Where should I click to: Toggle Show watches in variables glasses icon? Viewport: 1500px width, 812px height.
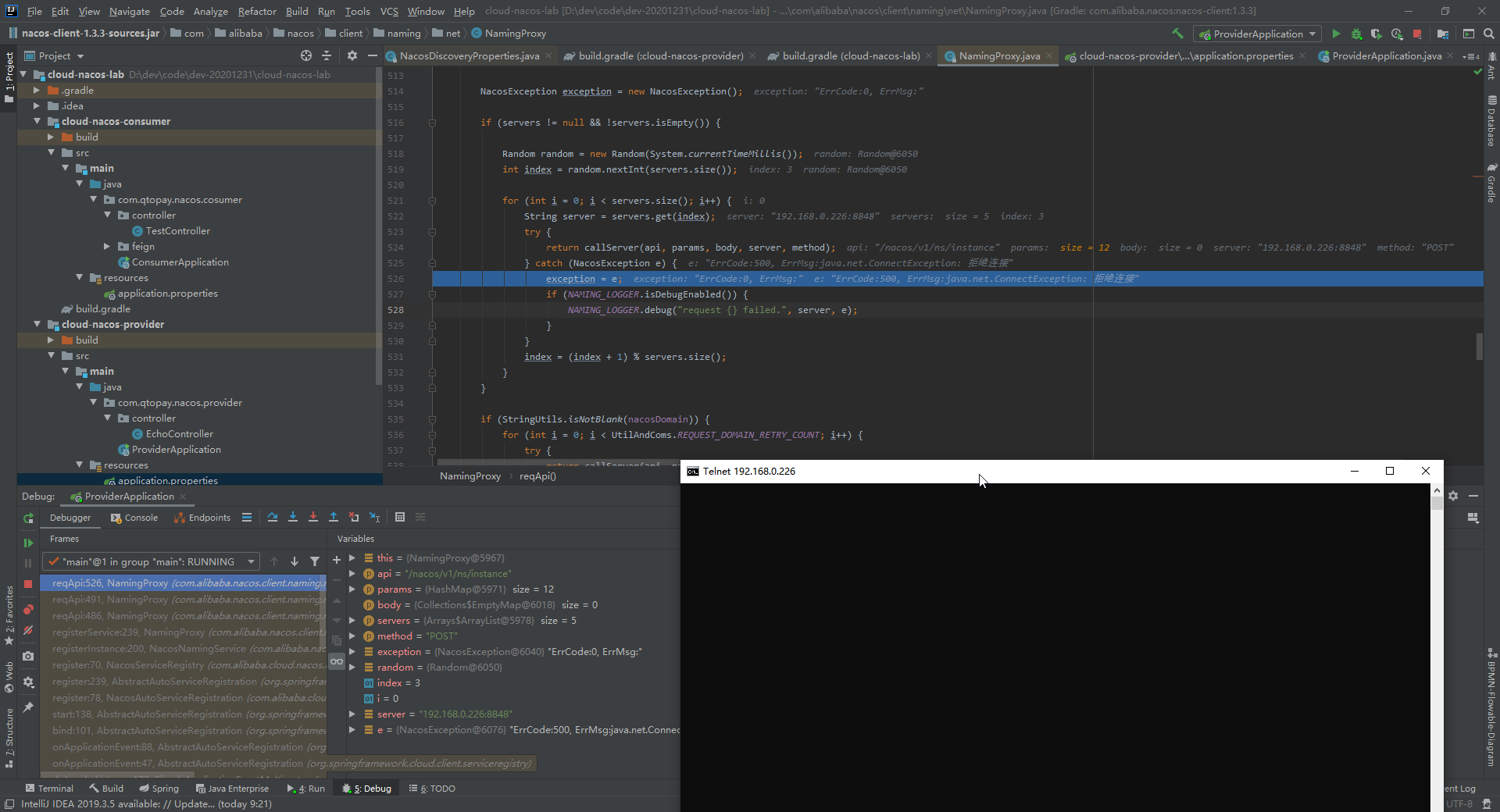337,661
